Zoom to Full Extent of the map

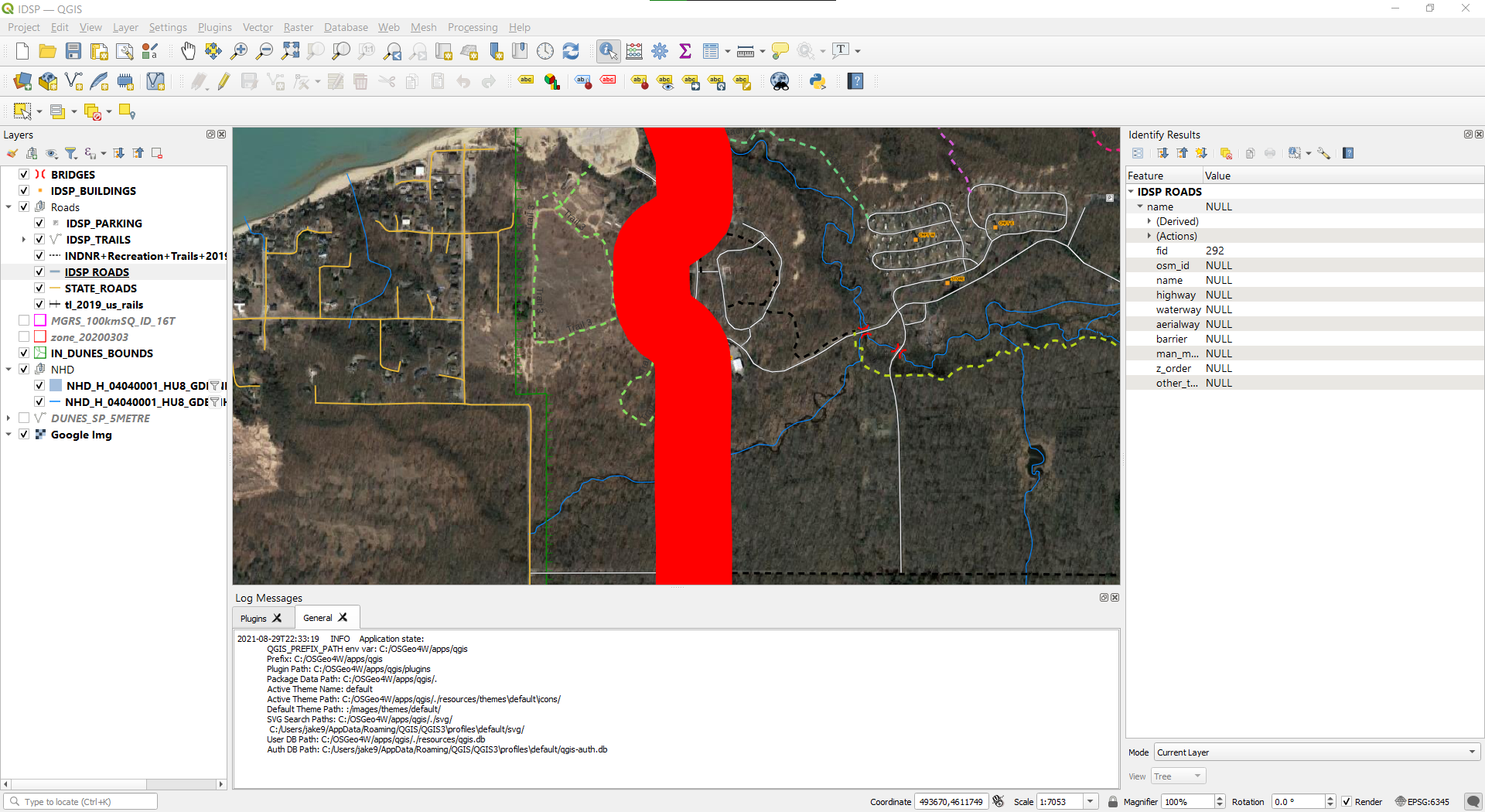click(x=291, y=51)
